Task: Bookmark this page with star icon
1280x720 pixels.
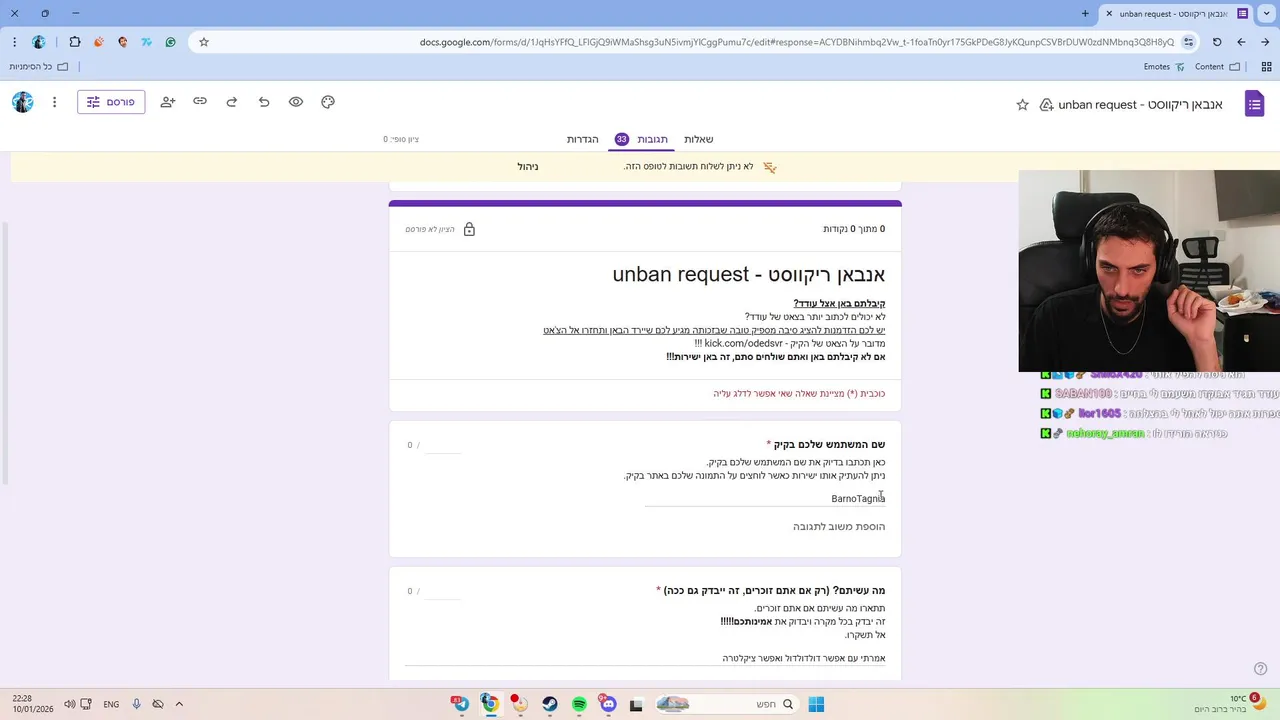Action: 204,42
